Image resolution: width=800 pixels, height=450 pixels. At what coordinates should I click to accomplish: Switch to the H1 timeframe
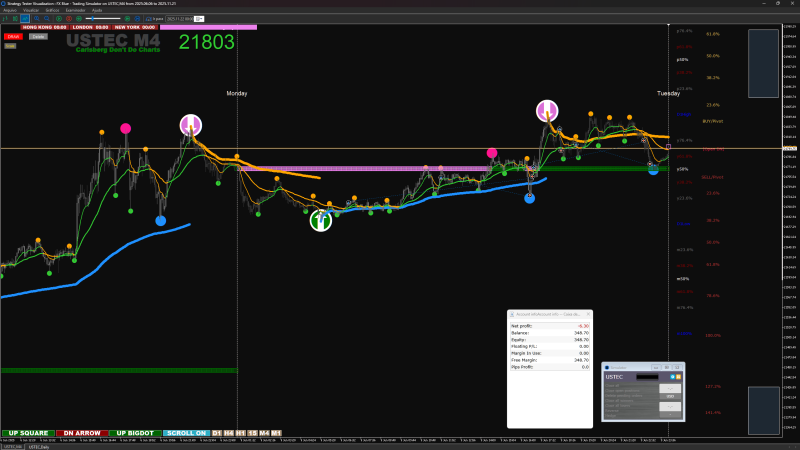(241, 433)
